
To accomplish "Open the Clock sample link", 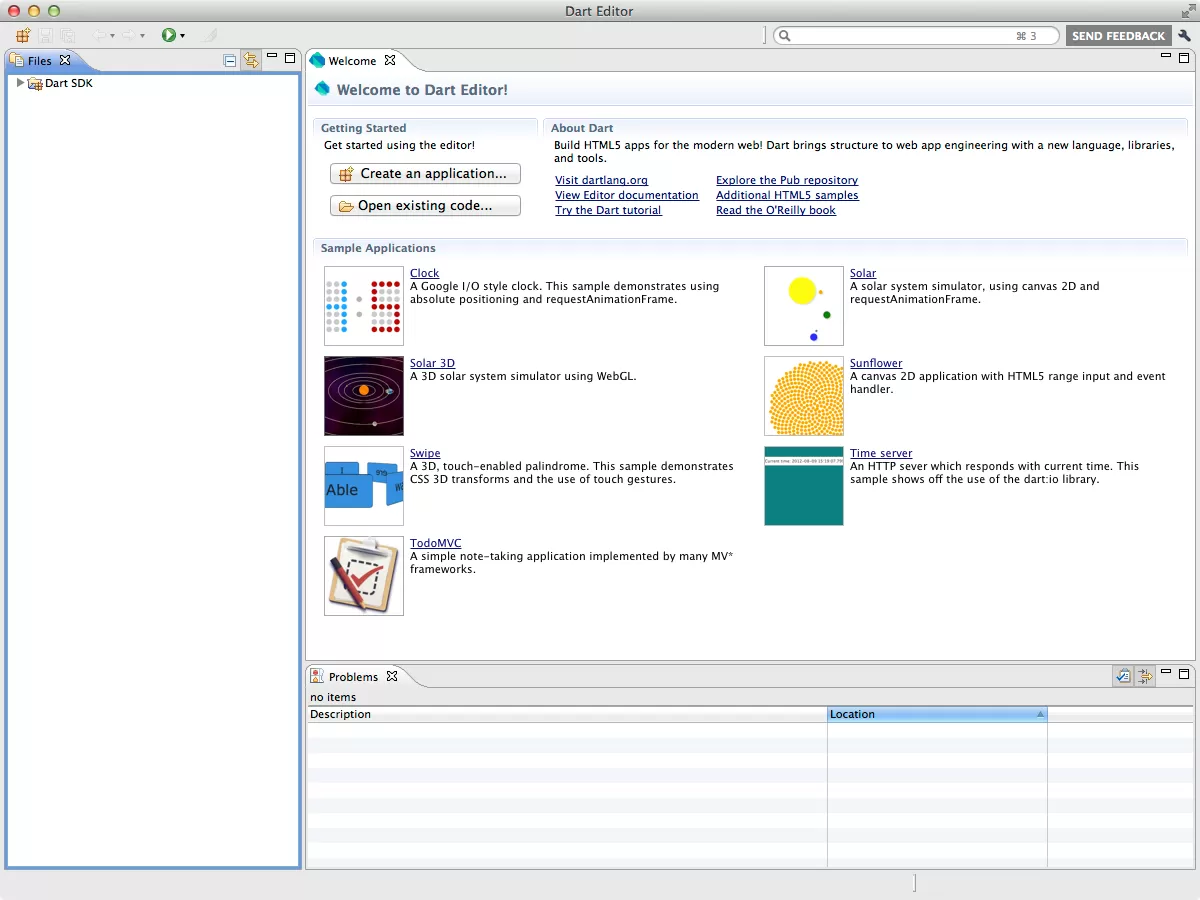I will tap(424, 273).
